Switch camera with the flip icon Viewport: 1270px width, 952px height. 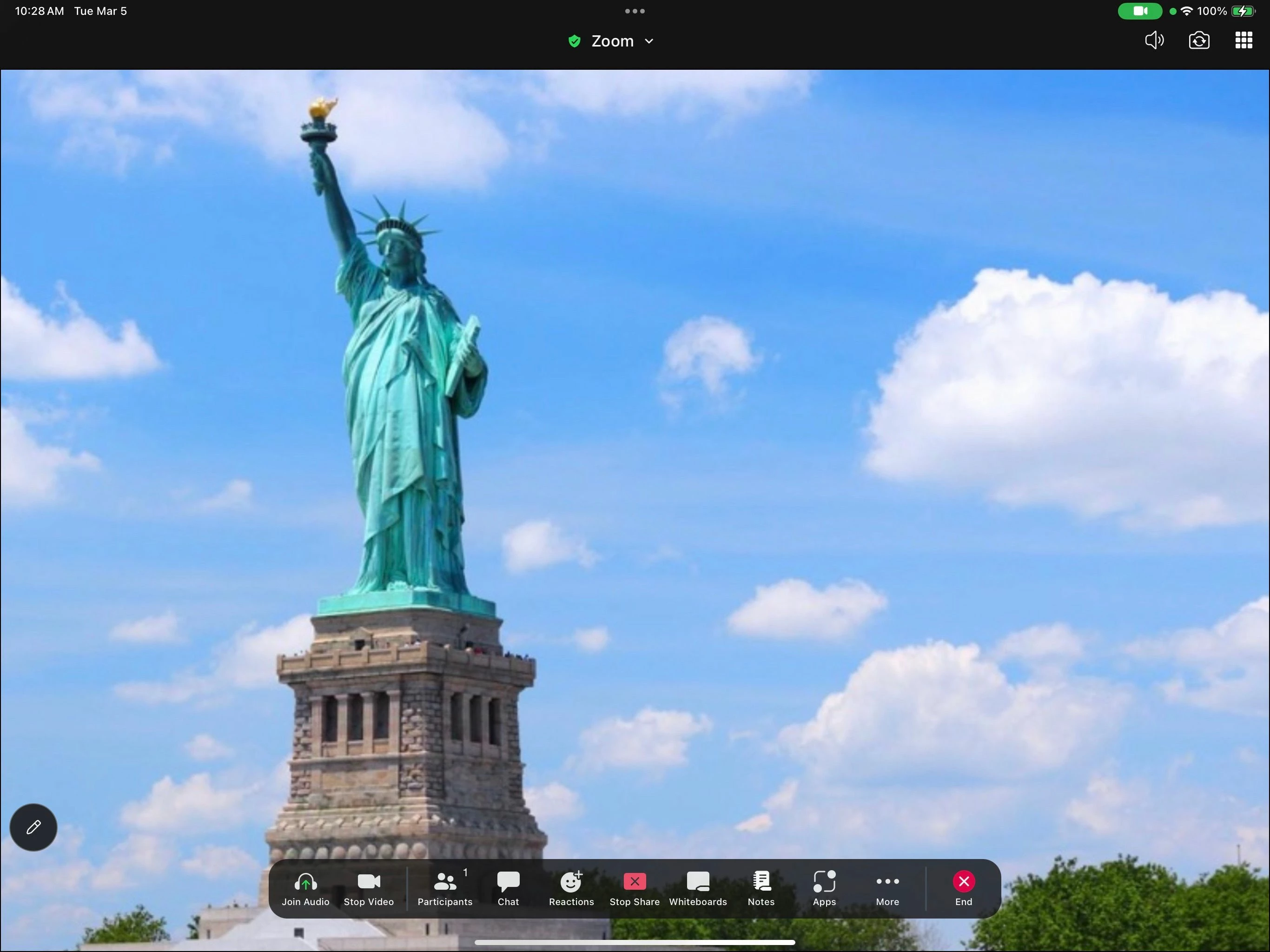[x=1199, y=40]
